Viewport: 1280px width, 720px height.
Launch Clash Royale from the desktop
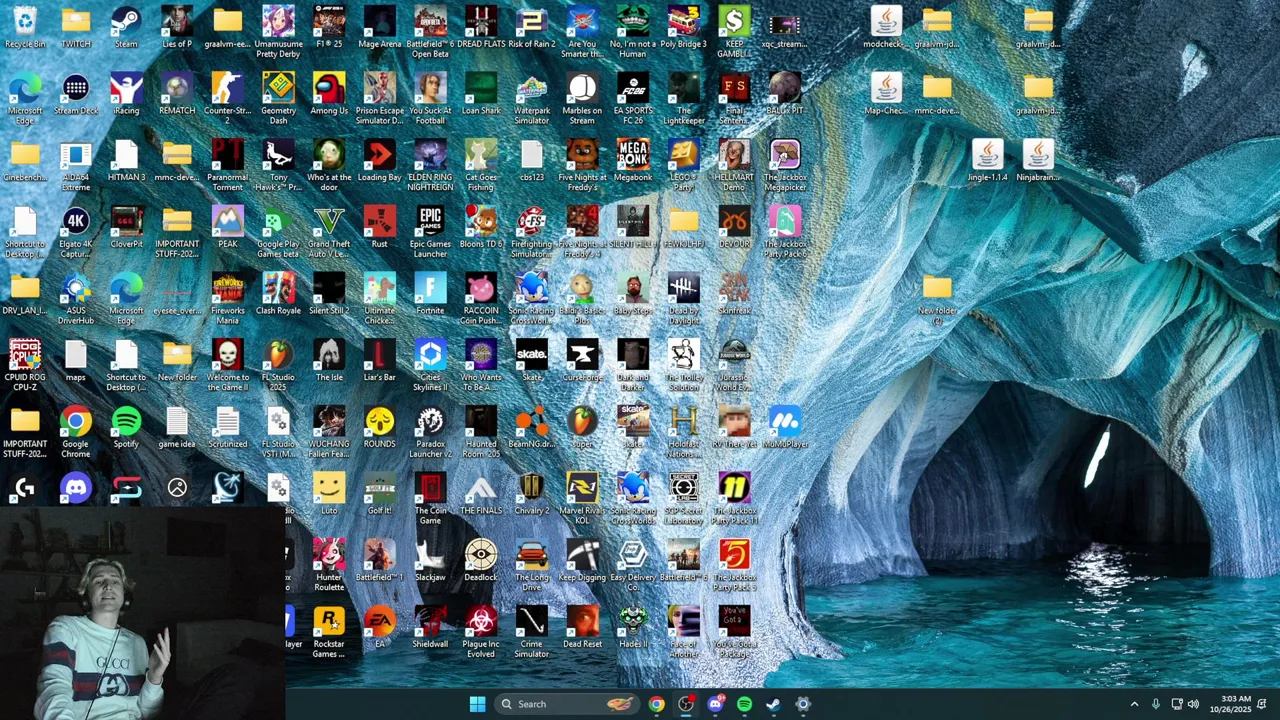[x=278, y=294]
